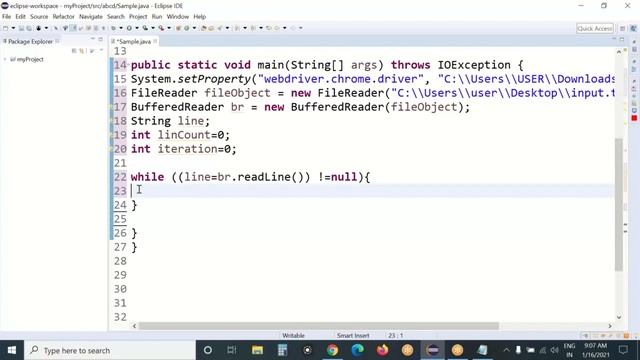Open the Help menu

point(200,17)
